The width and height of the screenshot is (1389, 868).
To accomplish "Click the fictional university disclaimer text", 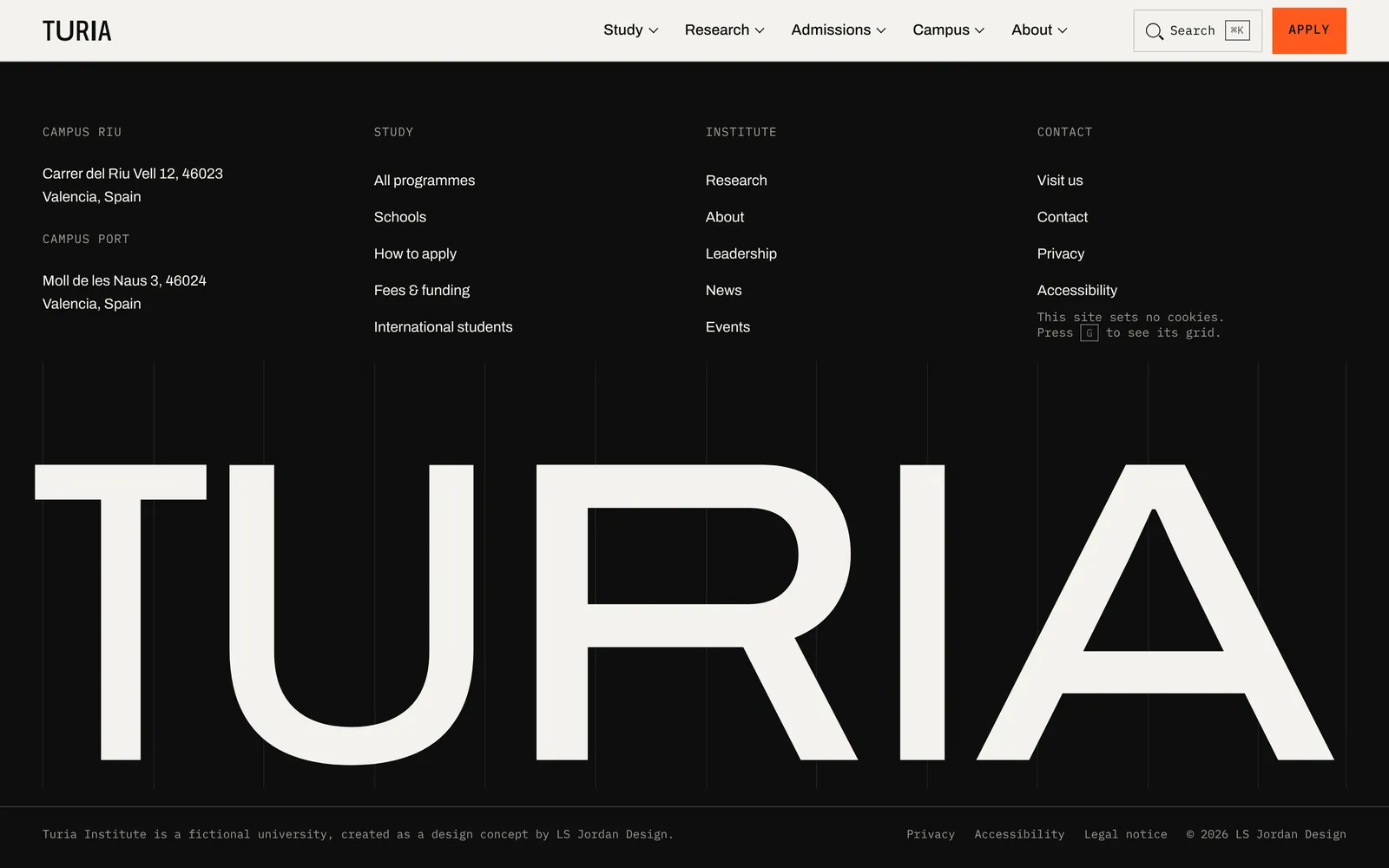I will (x=358, y=834).
